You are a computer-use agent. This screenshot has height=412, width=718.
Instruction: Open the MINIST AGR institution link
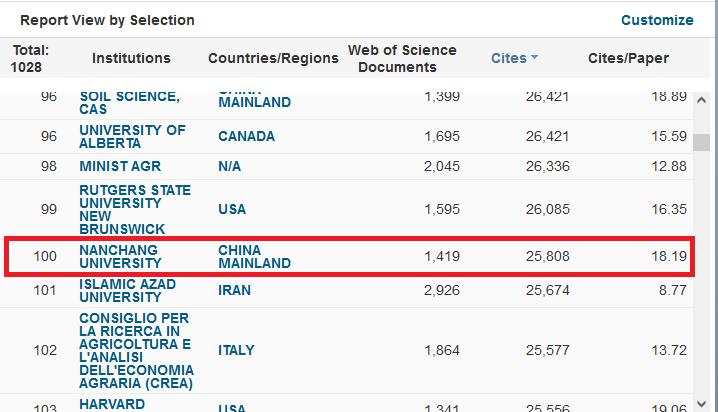click(x=120, y=166)
